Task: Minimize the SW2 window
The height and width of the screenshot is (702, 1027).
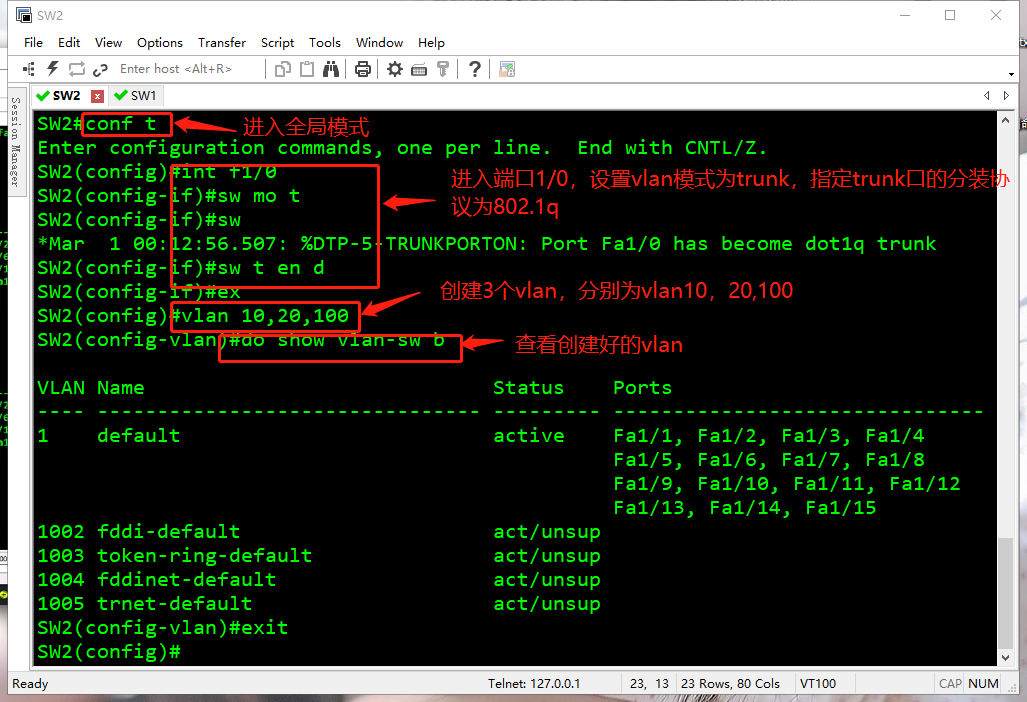Action: pyautogui.click(x=905, y=15)
